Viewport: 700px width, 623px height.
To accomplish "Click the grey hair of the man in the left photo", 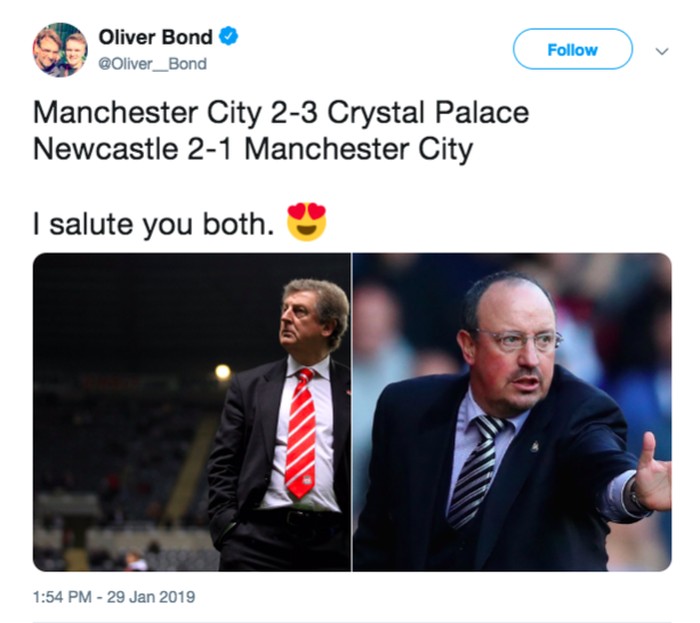I will [x=322, y=299].
